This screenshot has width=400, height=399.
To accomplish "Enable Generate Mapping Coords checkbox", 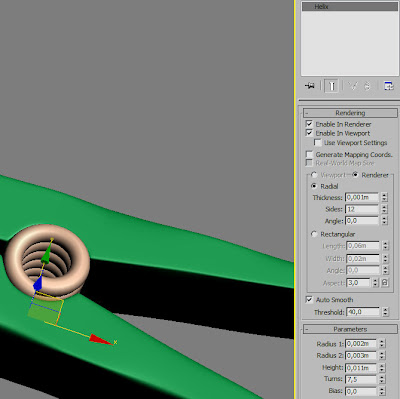I will [309, 154].
